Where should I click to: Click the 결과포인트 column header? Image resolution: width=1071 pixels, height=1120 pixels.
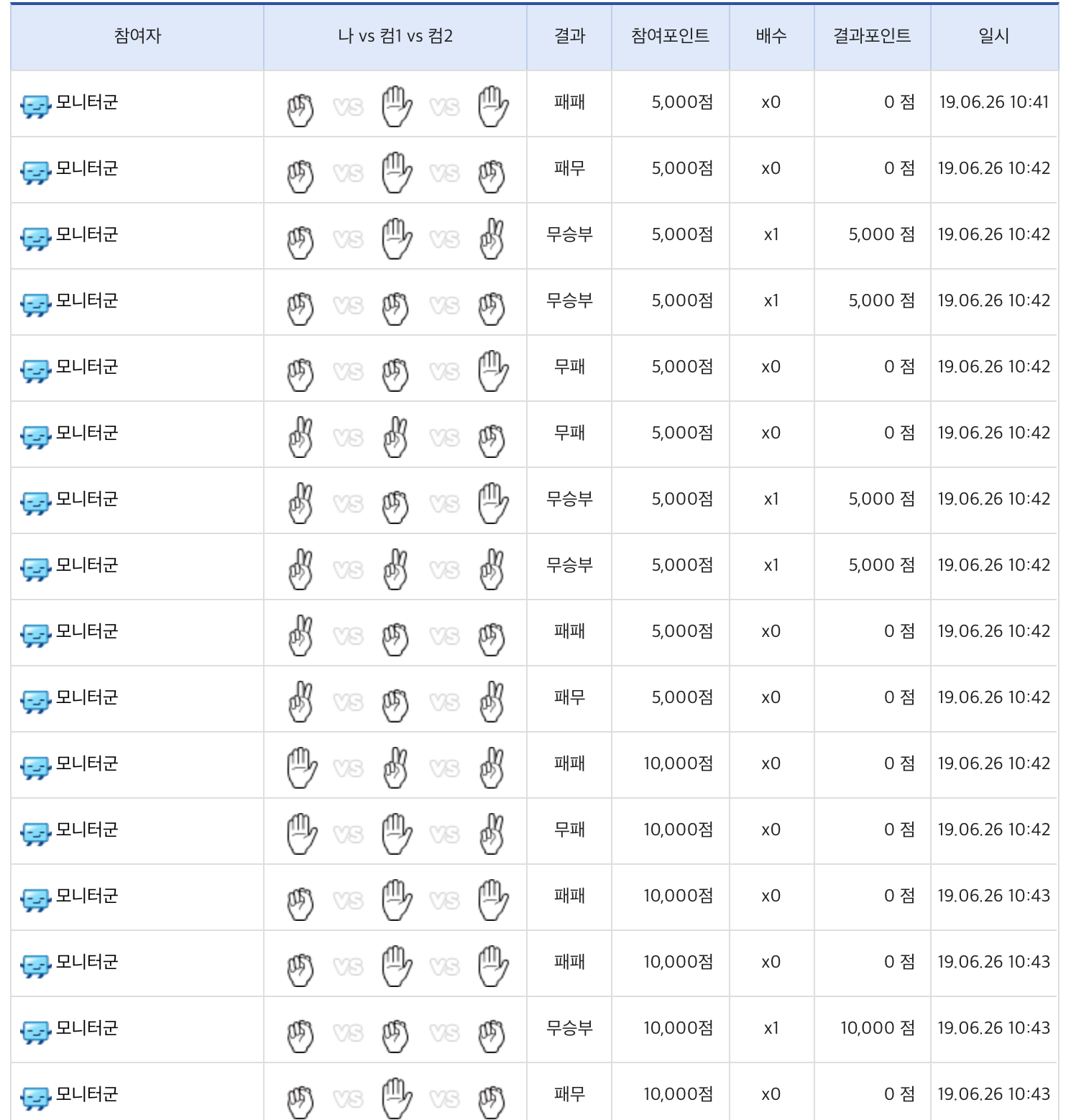click(872, 36)
